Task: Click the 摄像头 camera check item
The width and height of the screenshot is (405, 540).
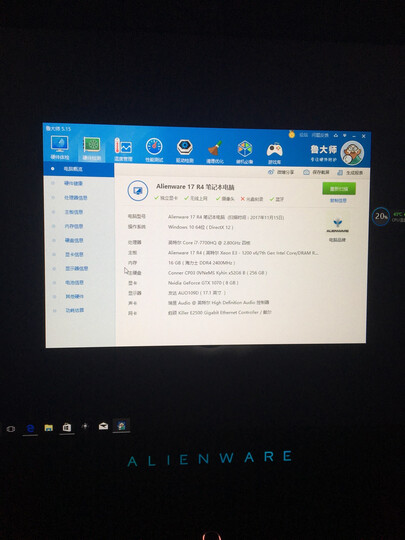Action: click(x=225, y=199)
